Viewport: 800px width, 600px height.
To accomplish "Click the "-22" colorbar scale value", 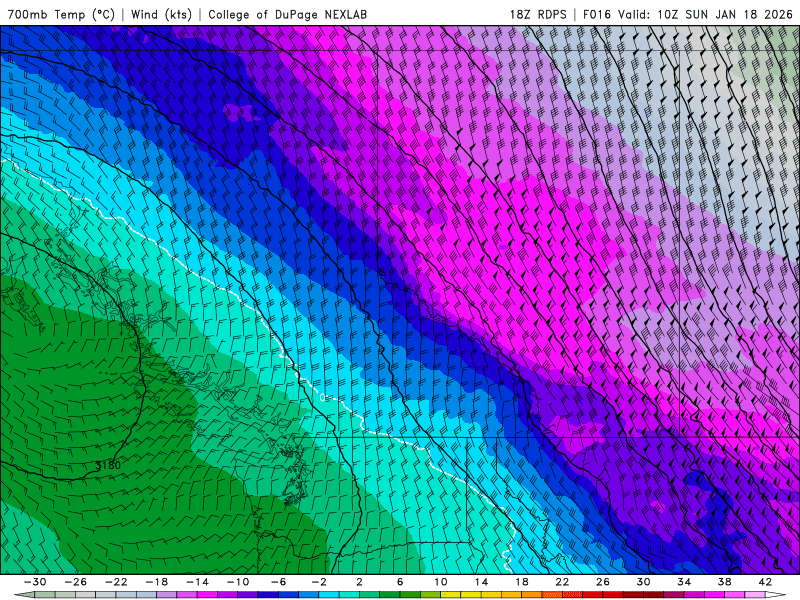I will point(116,582).
